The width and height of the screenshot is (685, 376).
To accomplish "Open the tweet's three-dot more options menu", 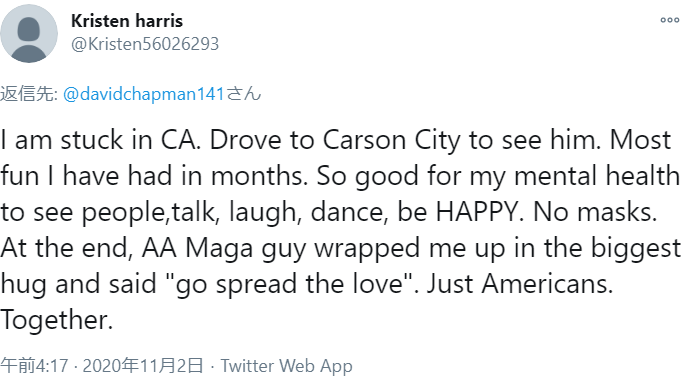I will (670, 20).
